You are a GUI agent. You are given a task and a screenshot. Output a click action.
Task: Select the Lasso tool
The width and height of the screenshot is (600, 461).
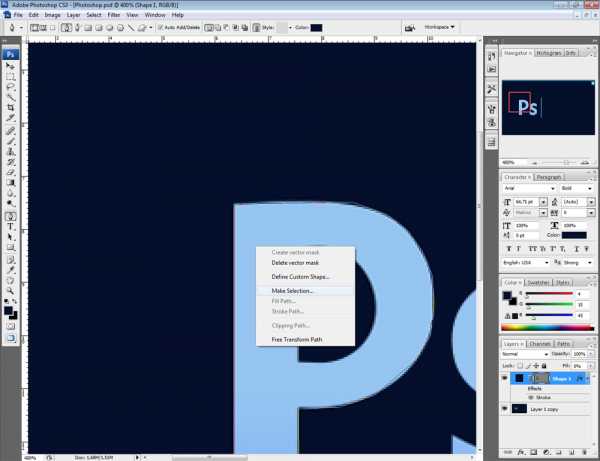point(10,87)
